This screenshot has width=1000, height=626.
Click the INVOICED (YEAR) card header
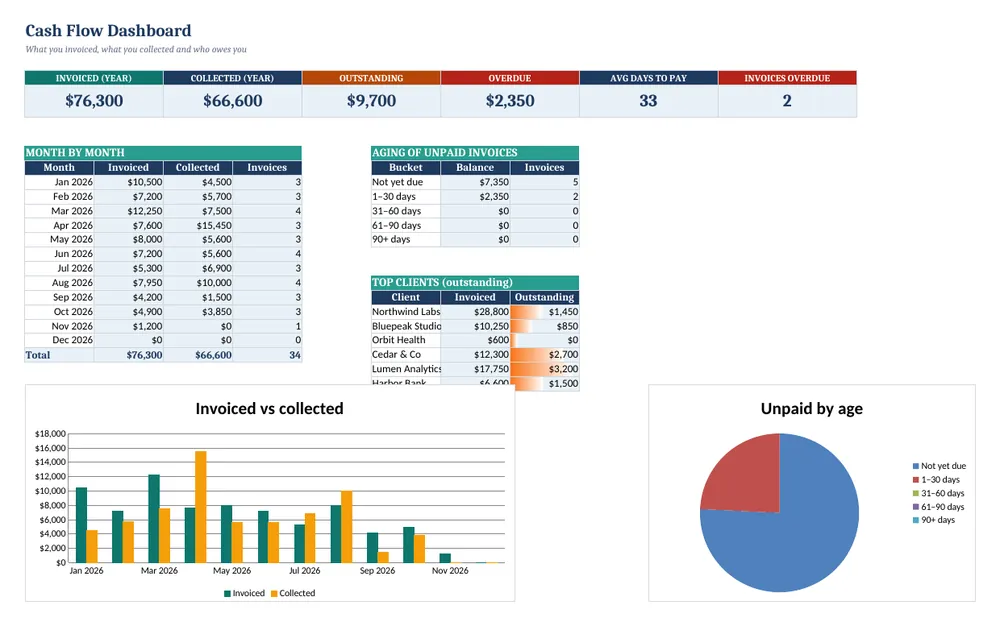click(x=94, y=78)
